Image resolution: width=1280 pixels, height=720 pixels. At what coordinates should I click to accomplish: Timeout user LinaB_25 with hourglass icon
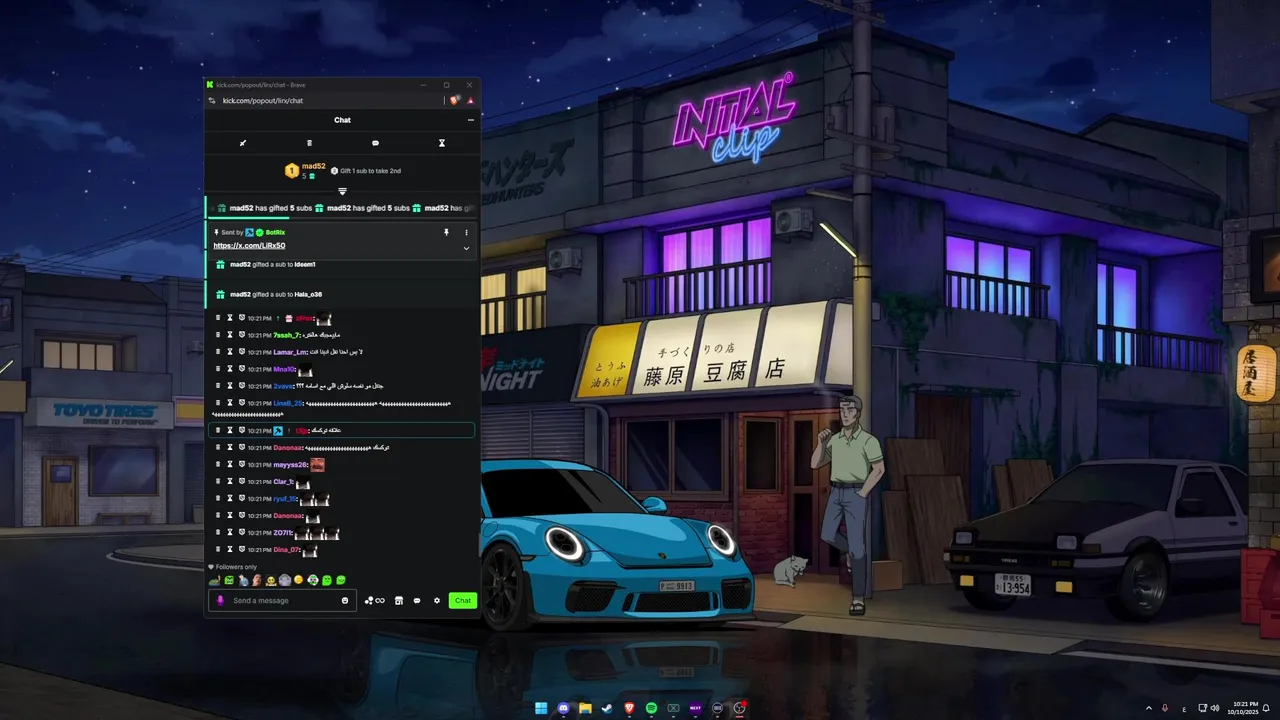pyautogui.click(x=230, y=403)
